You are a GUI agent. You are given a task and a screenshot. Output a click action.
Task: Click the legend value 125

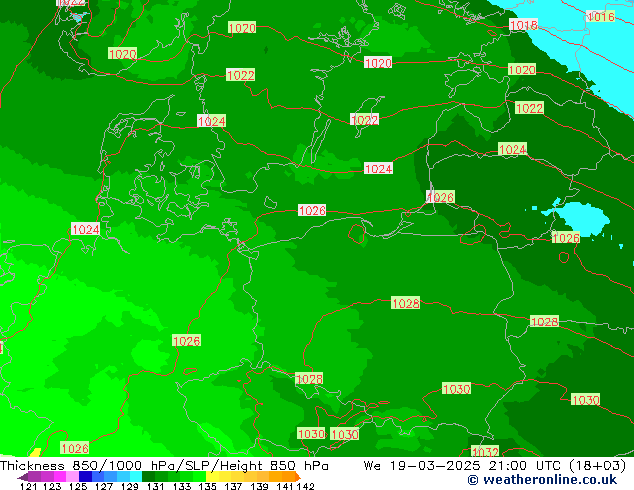[78, 486]
